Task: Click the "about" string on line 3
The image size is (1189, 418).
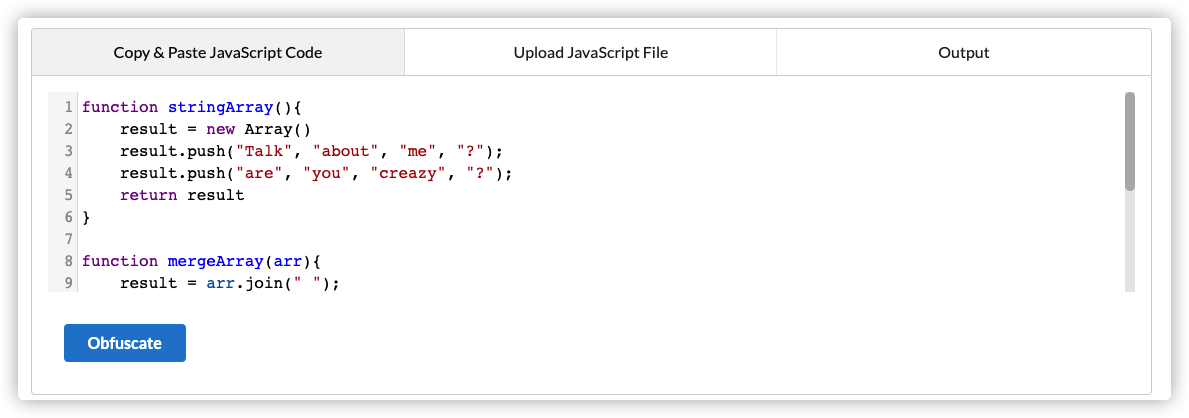Action: click(347, 151)
